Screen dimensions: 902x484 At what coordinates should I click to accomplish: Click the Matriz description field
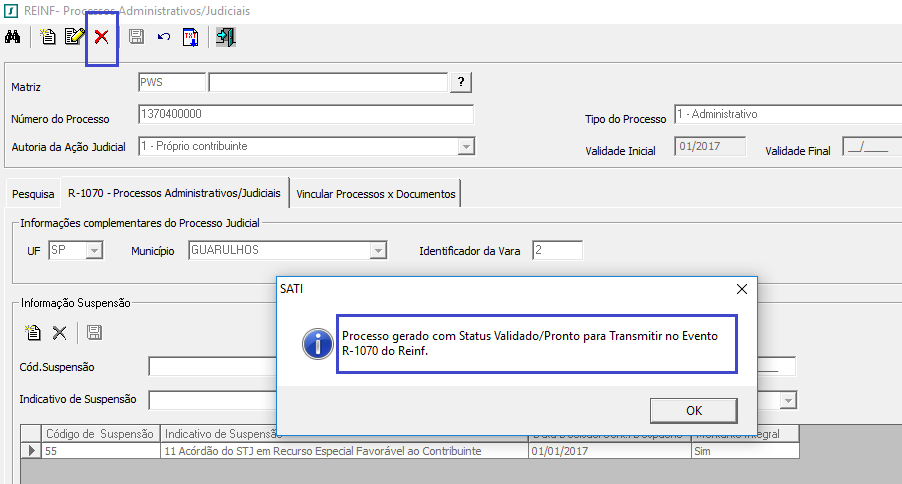click(x=328, y=82)
